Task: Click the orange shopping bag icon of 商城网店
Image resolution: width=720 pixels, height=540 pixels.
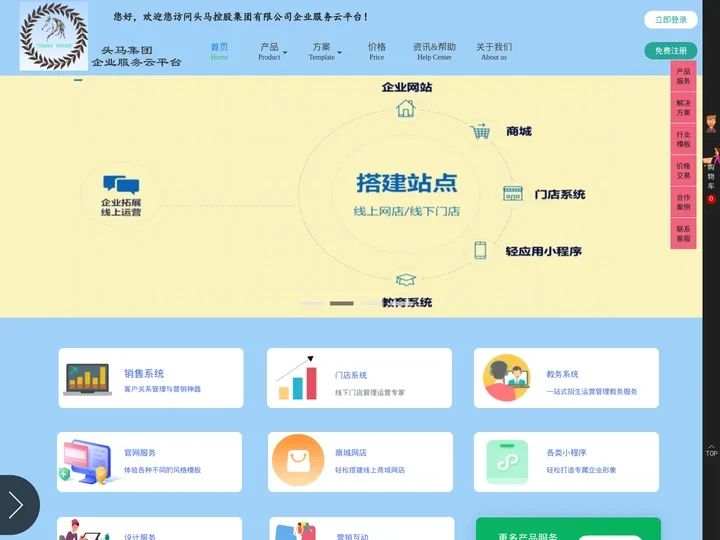Action: 298,460
